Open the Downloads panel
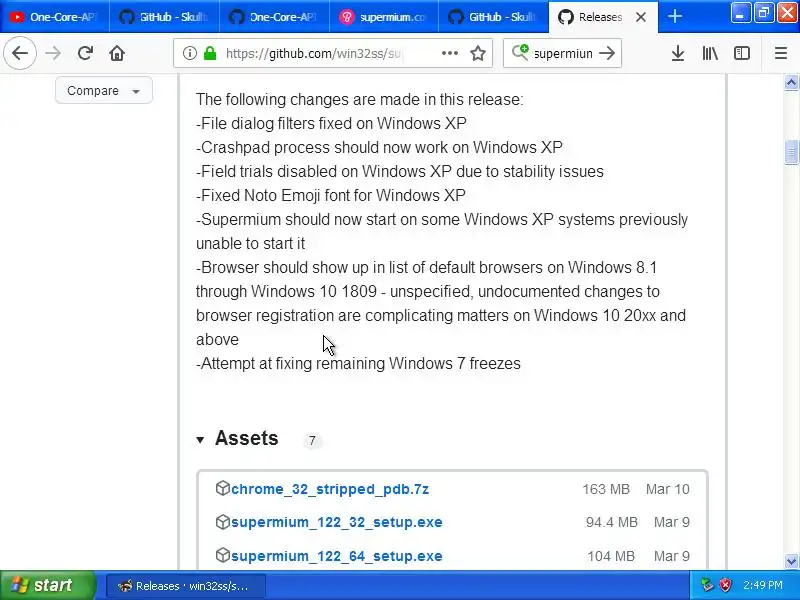This screenshot has width=800, height=600. point(678,53)
